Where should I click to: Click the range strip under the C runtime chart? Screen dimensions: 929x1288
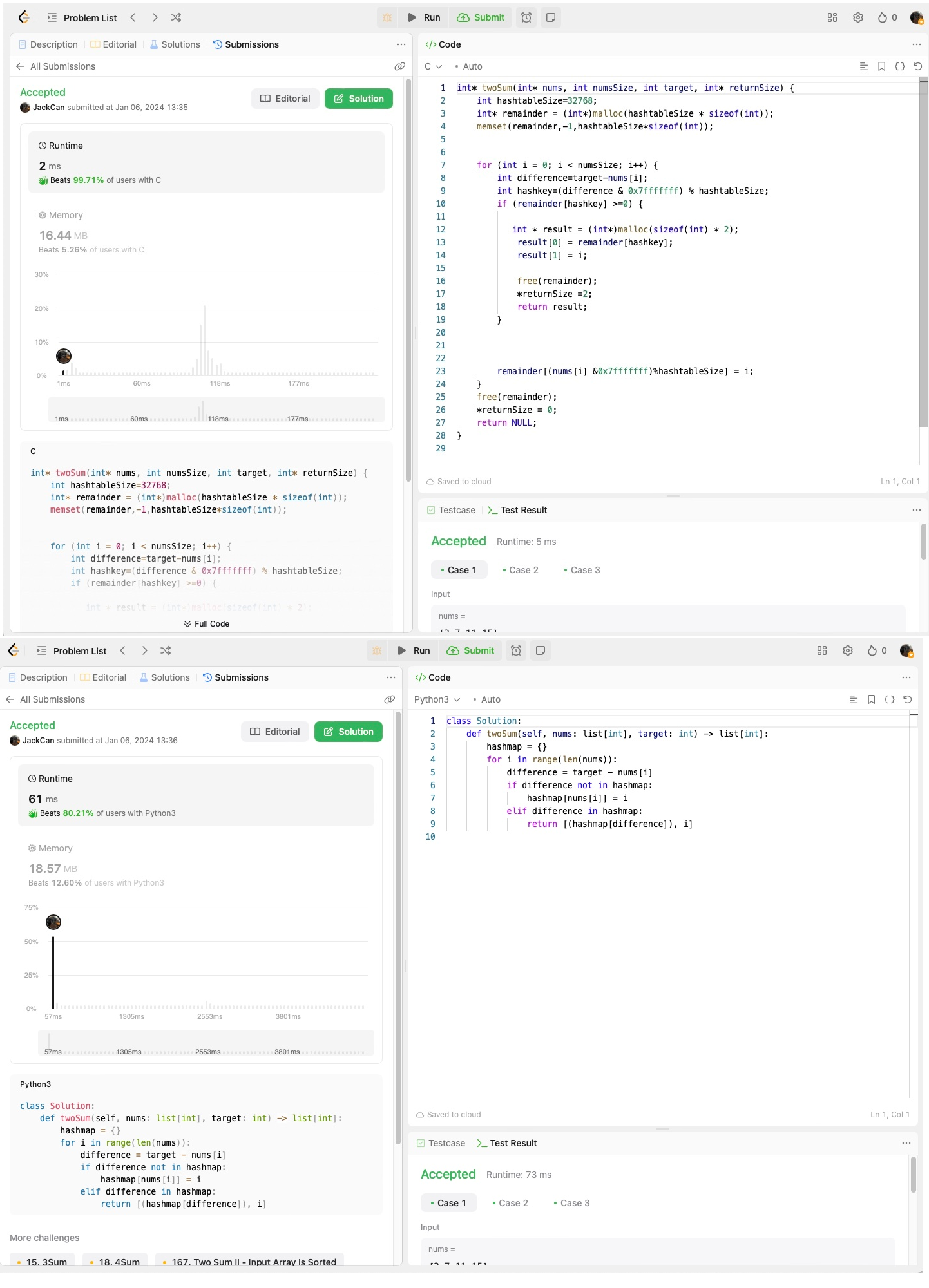[216, 410]
